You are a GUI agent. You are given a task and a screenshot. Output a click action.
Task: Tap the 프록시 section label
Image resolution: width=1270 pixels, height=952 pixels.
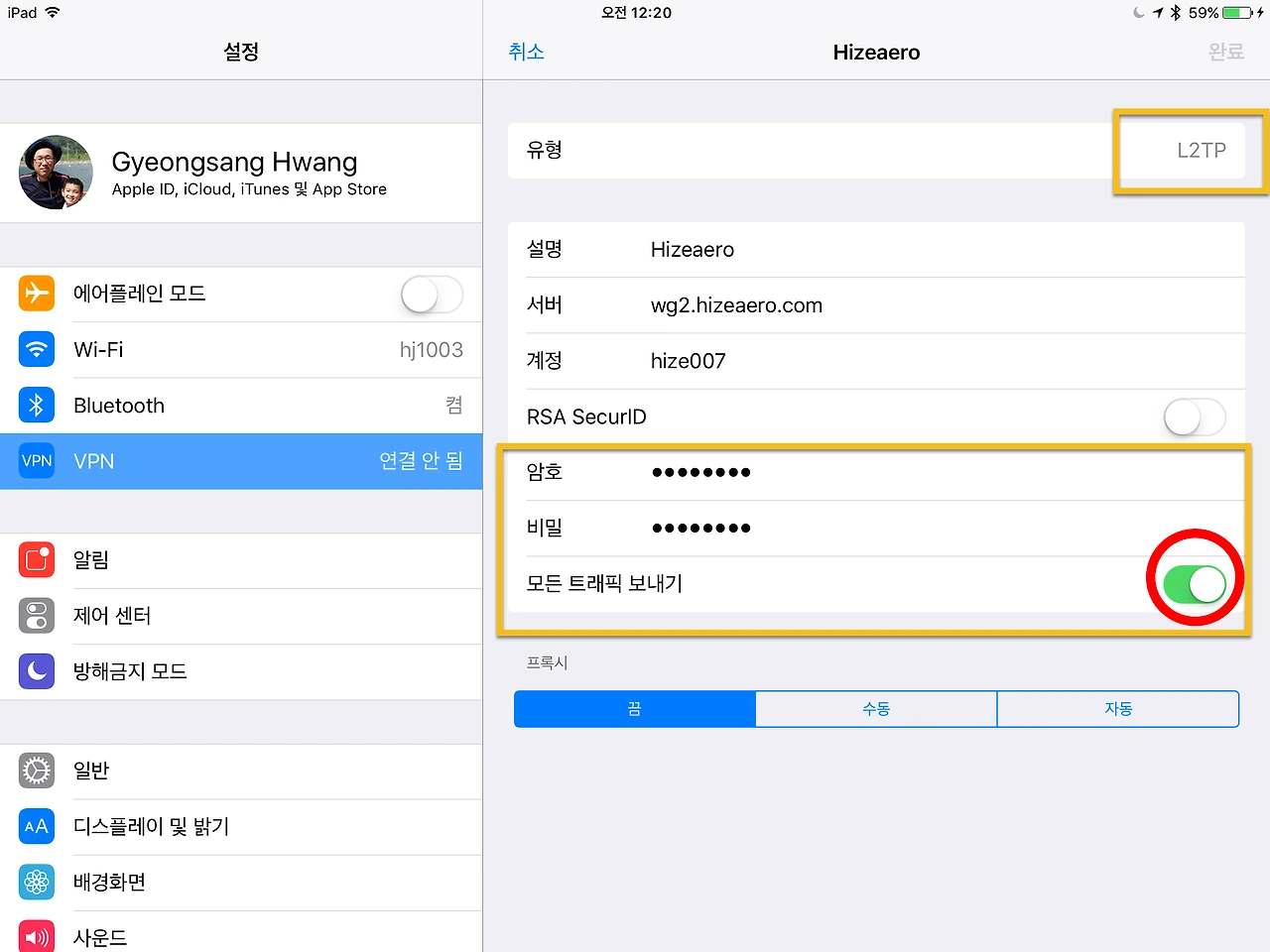click(547, 662)
